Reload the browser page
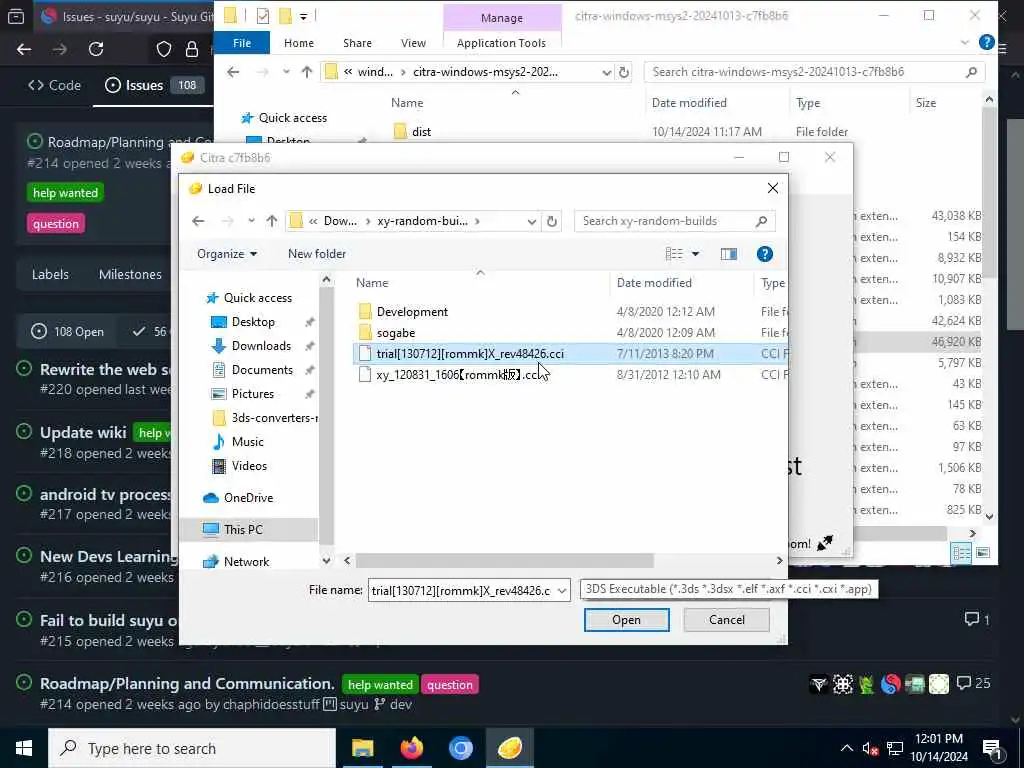Screen dimensions: 1024x768 pyautogui.click(x=96, y=49)
